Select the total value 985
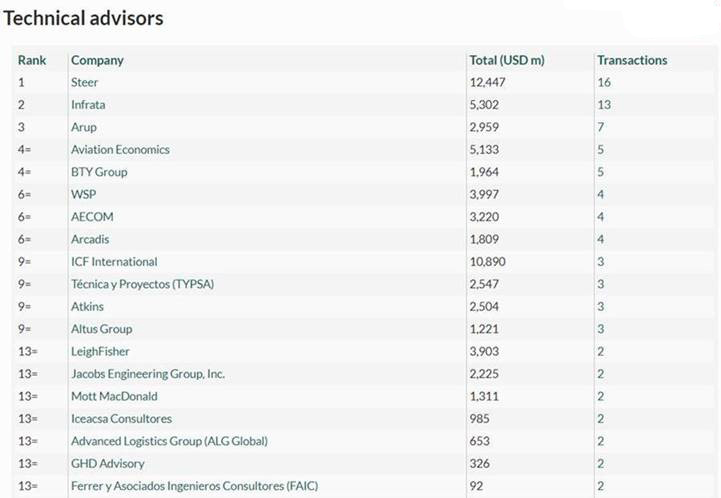The width and height of the screenshot is (721, 498). 479,419
